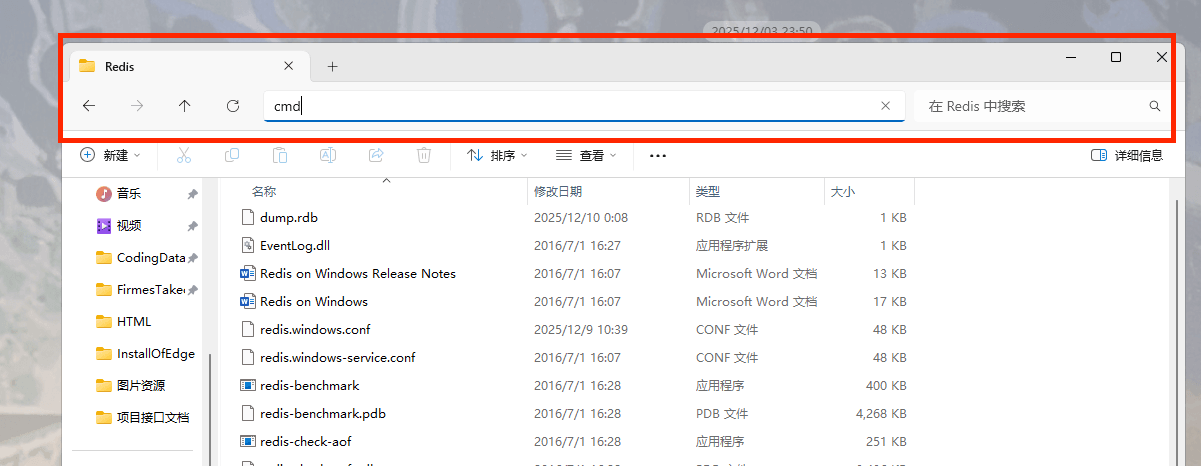Click the pin icon next to 视频

click(x=192, y=226)
